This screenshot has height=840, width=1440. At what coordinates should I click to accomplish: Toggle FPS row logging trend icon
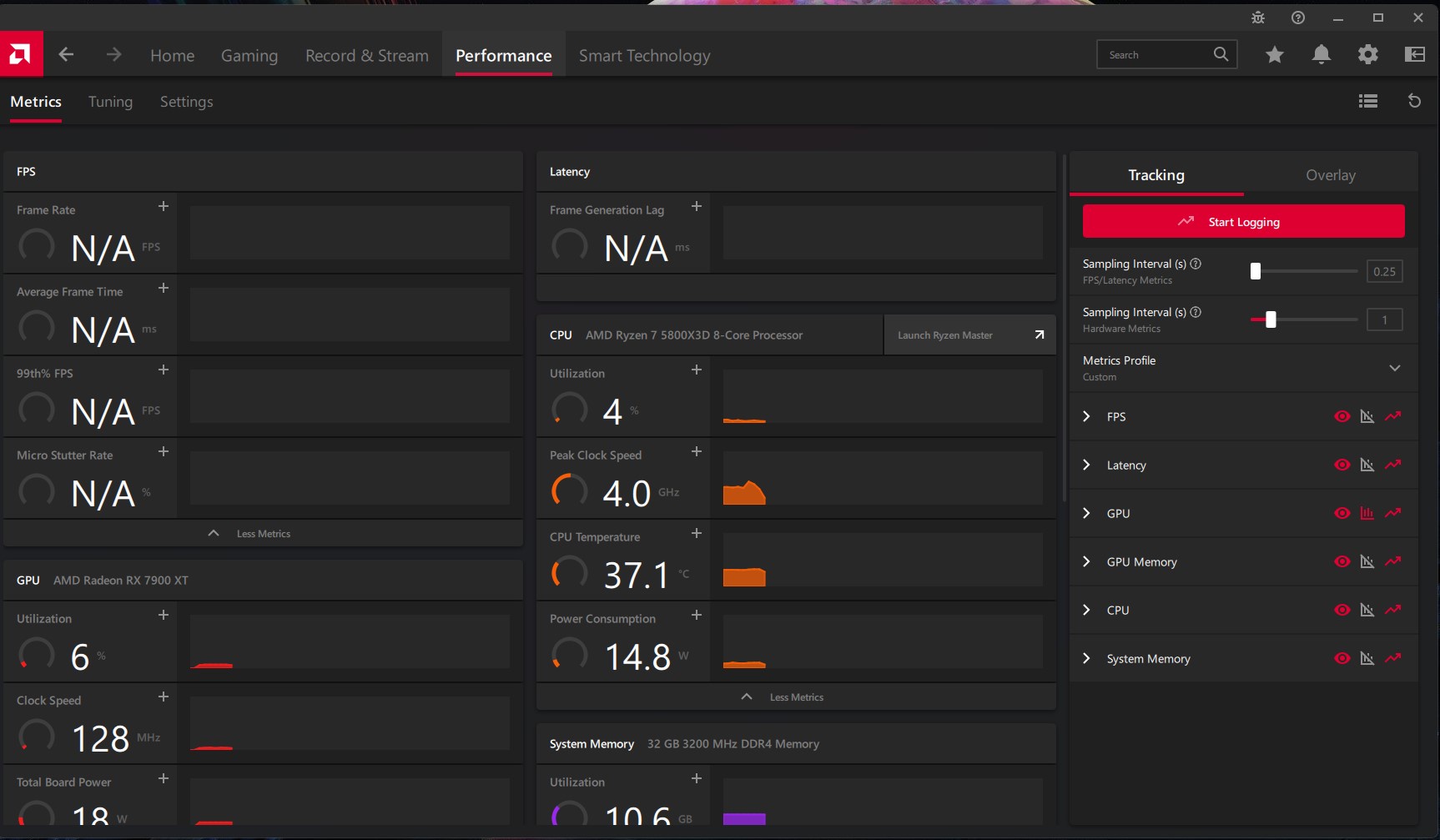(1393, 416)
